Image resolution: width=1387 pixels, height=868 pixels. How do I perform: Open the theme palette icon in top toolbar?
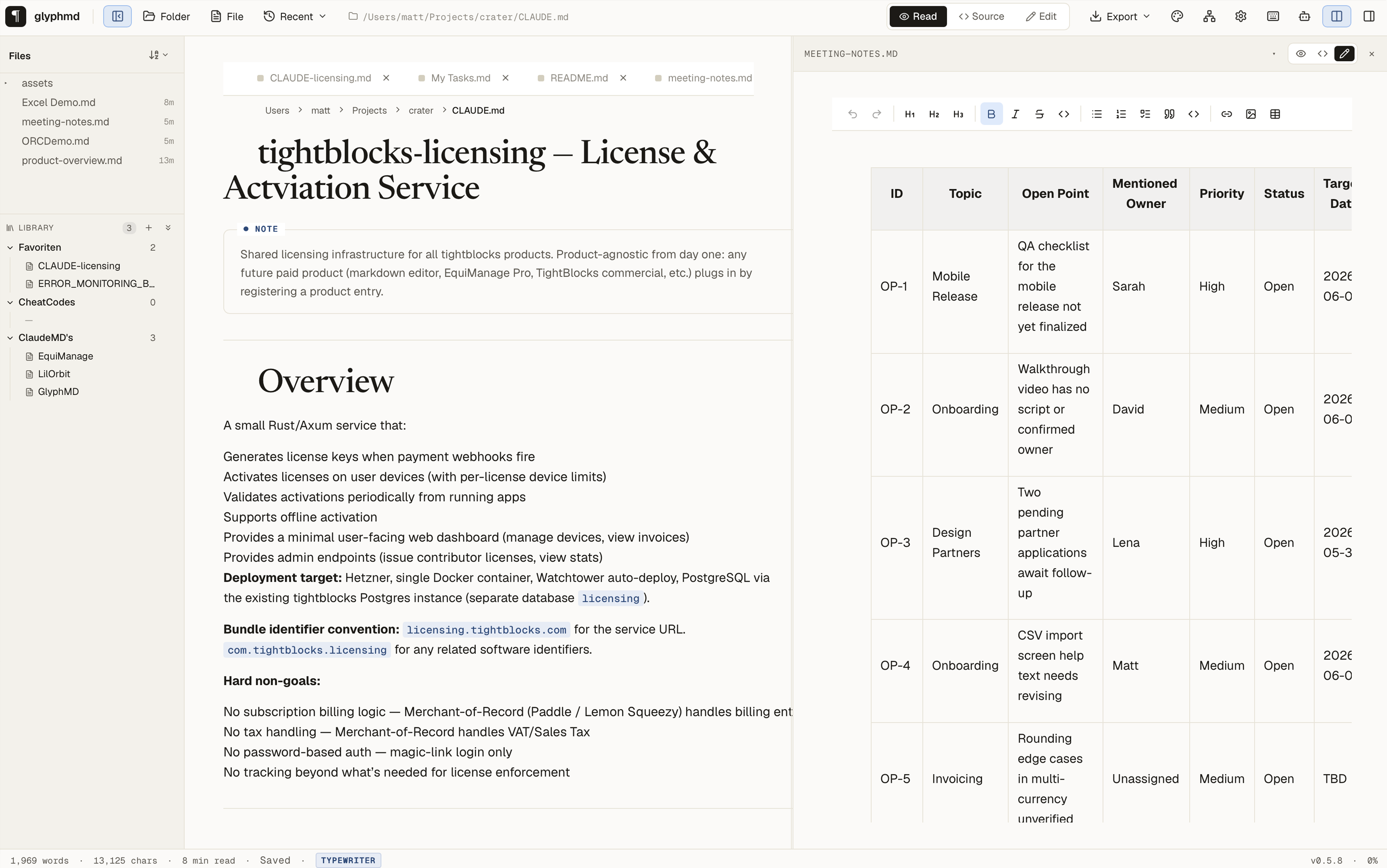(1177, 17)
